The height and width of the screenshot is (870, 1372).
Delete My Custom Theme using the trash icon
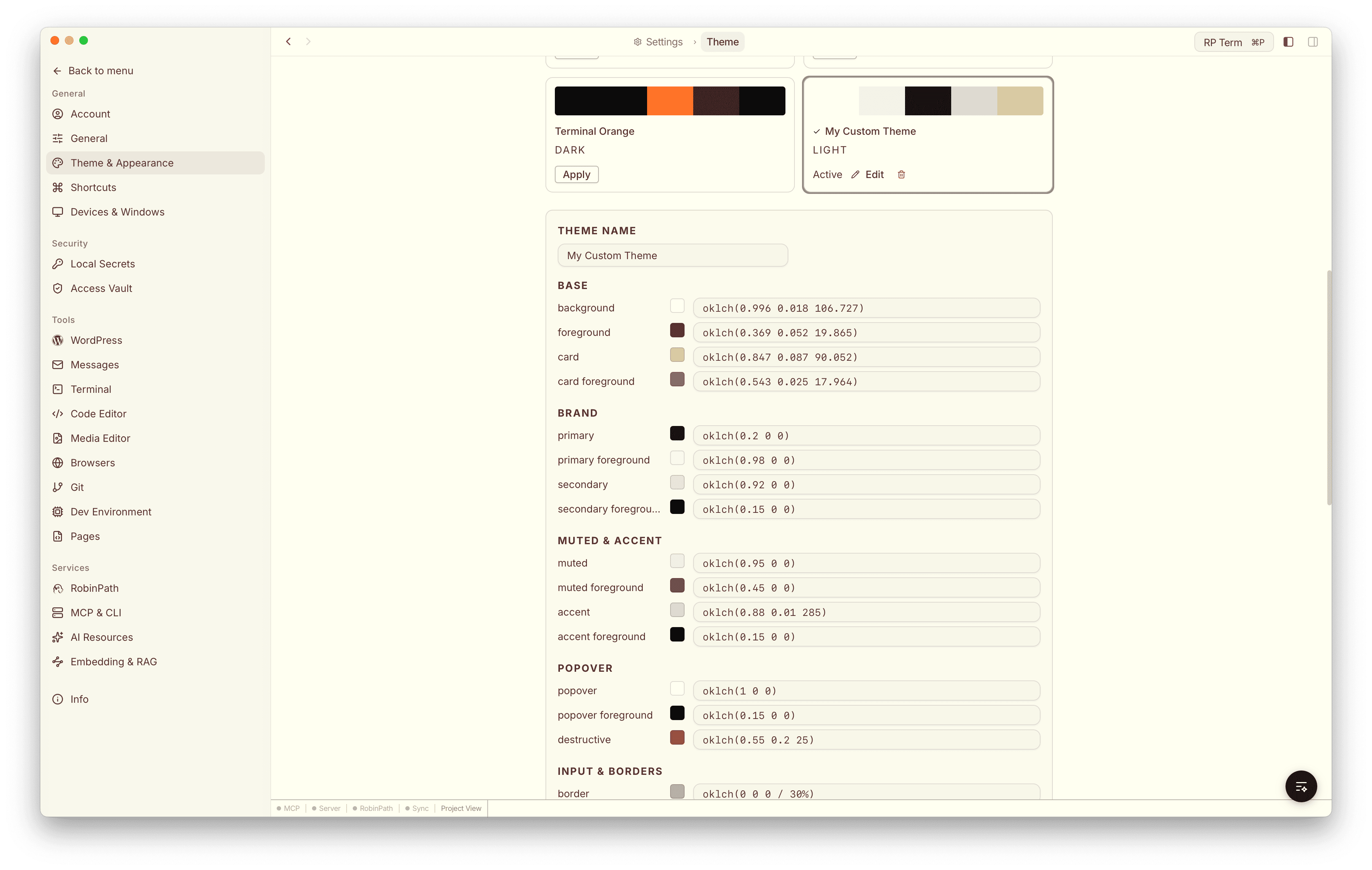tap(901, 174)
